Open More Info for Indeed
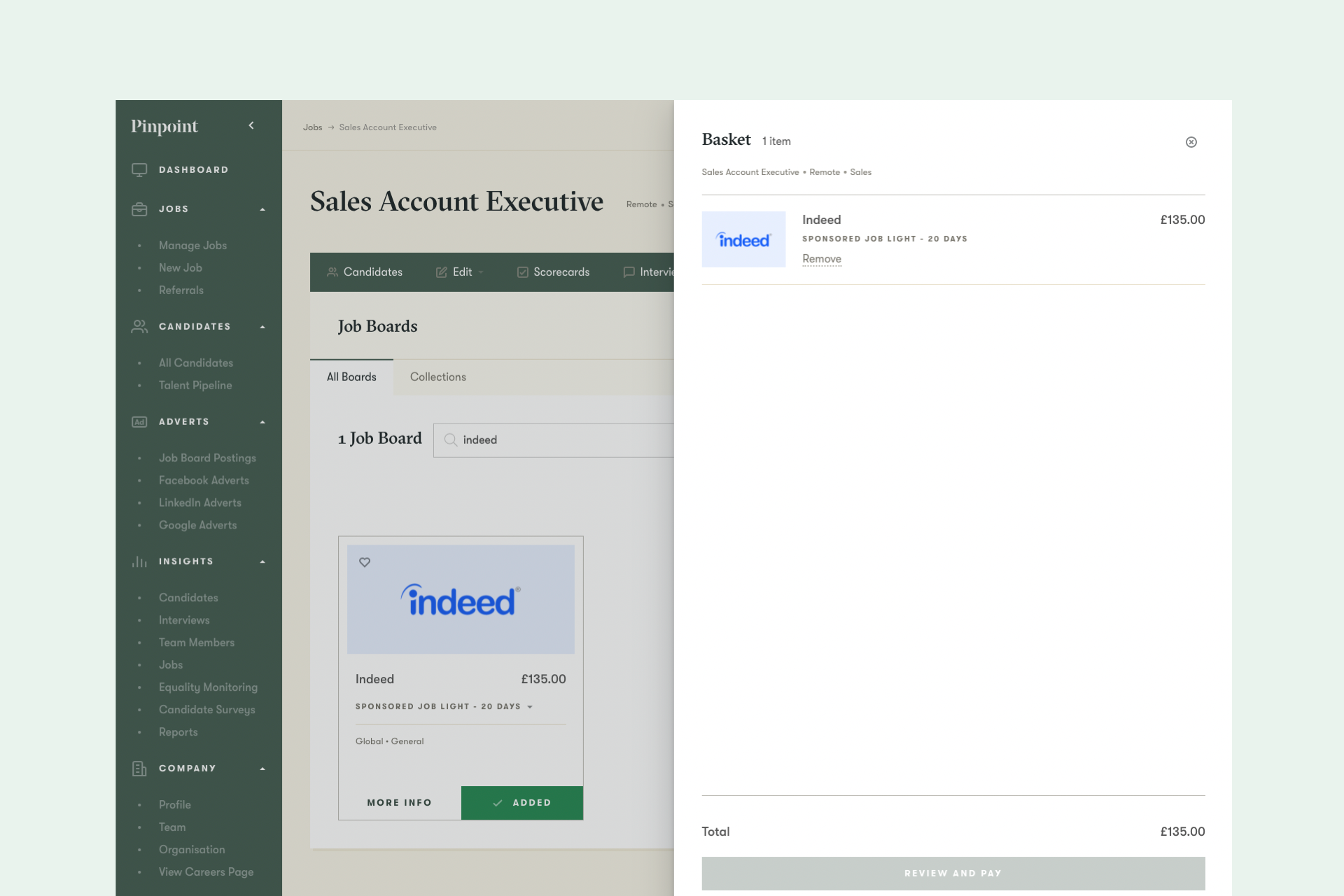The width and height of the screenshot is (1344, 896). coord(399,802)
